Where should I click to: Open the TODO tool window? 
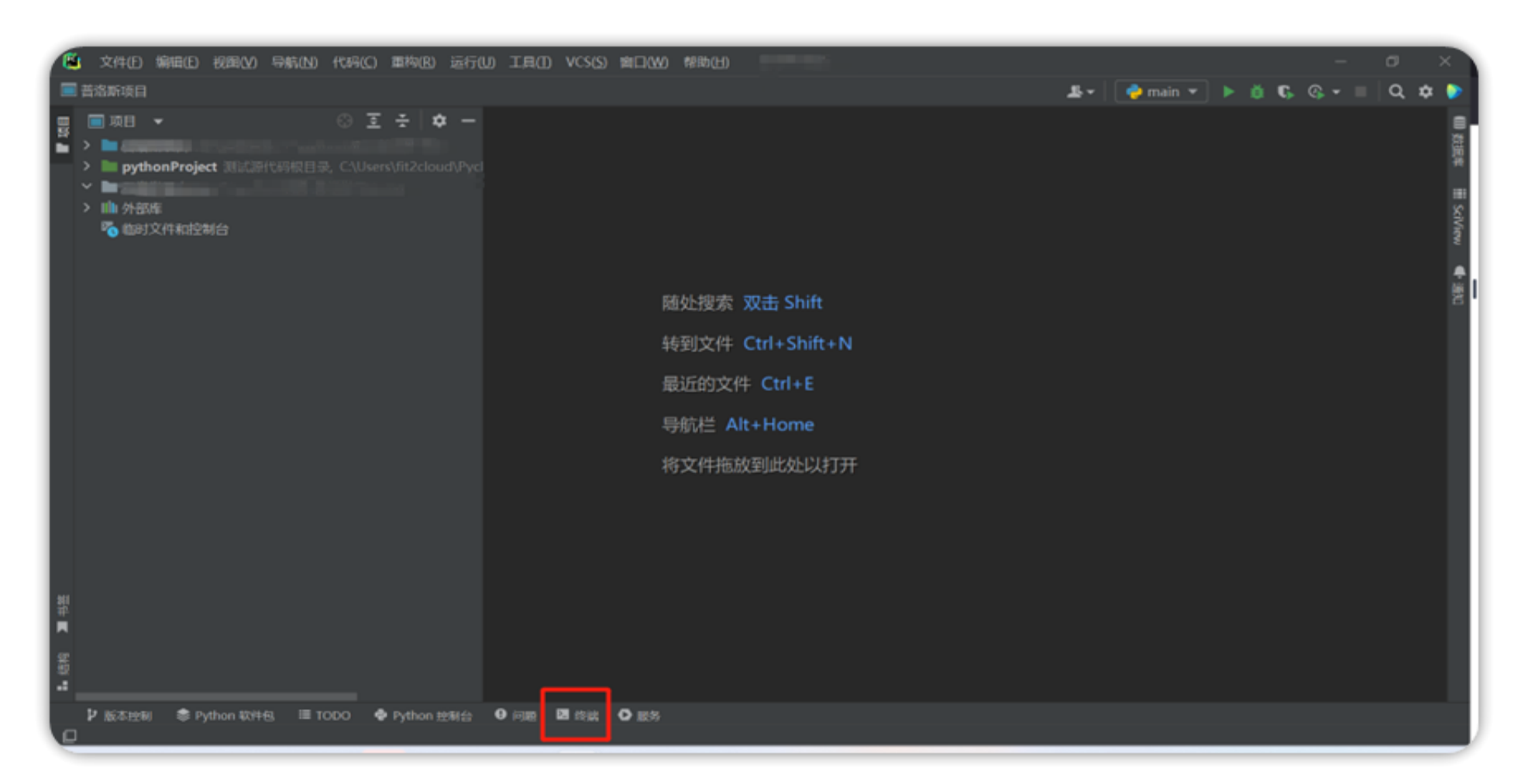[325, 715]
